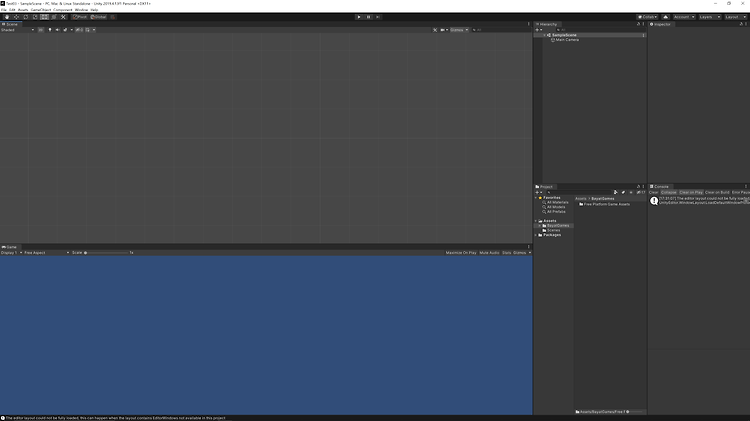Viewport: 750px width, 421px height.
Task: Open the Assets menu
Action: tap(23, 10)
